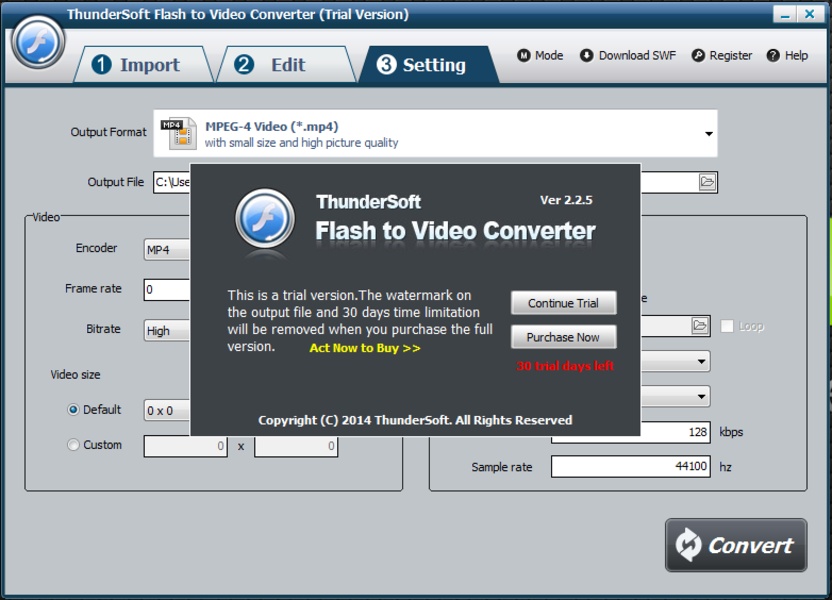832x600 pixels.
Task: Expand the Output Format dropdown arrow
Action: click(708, 134)
